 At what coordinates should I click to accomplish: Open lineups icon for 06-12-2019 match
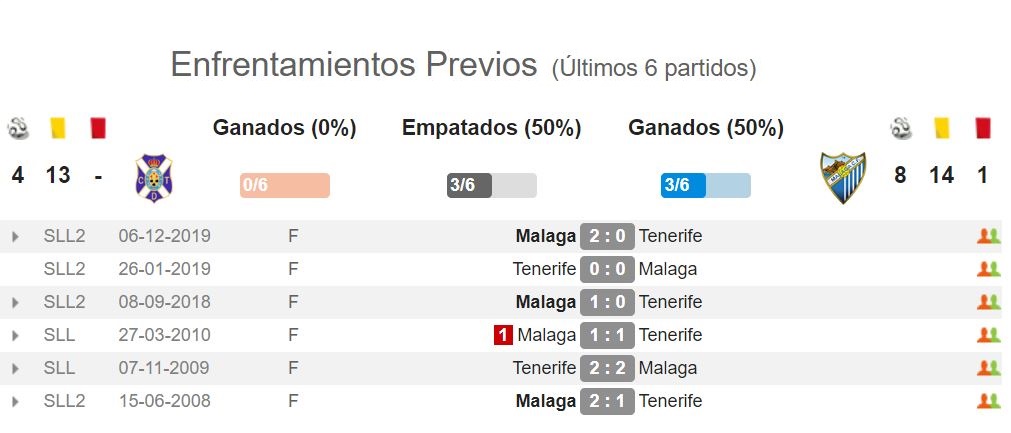(x=988, y=236)
